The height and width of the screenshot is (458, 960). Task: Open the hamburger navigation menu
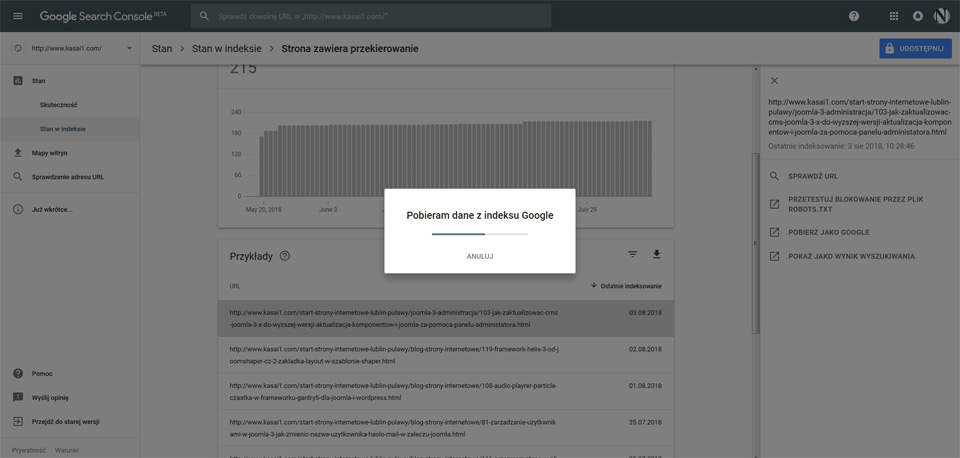[18, 16]
